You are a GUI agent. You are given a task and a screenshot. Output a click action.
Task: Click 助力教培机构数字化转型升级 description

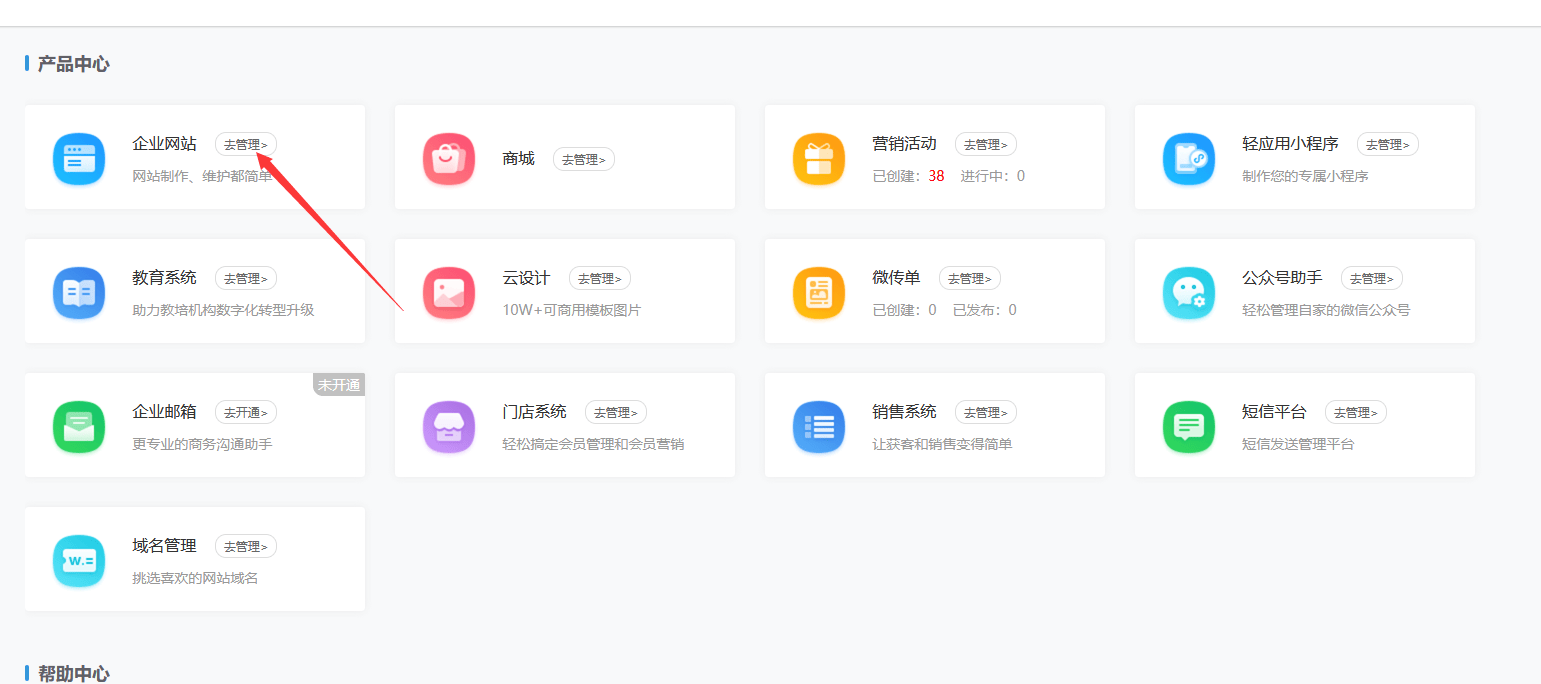(223, 310)
